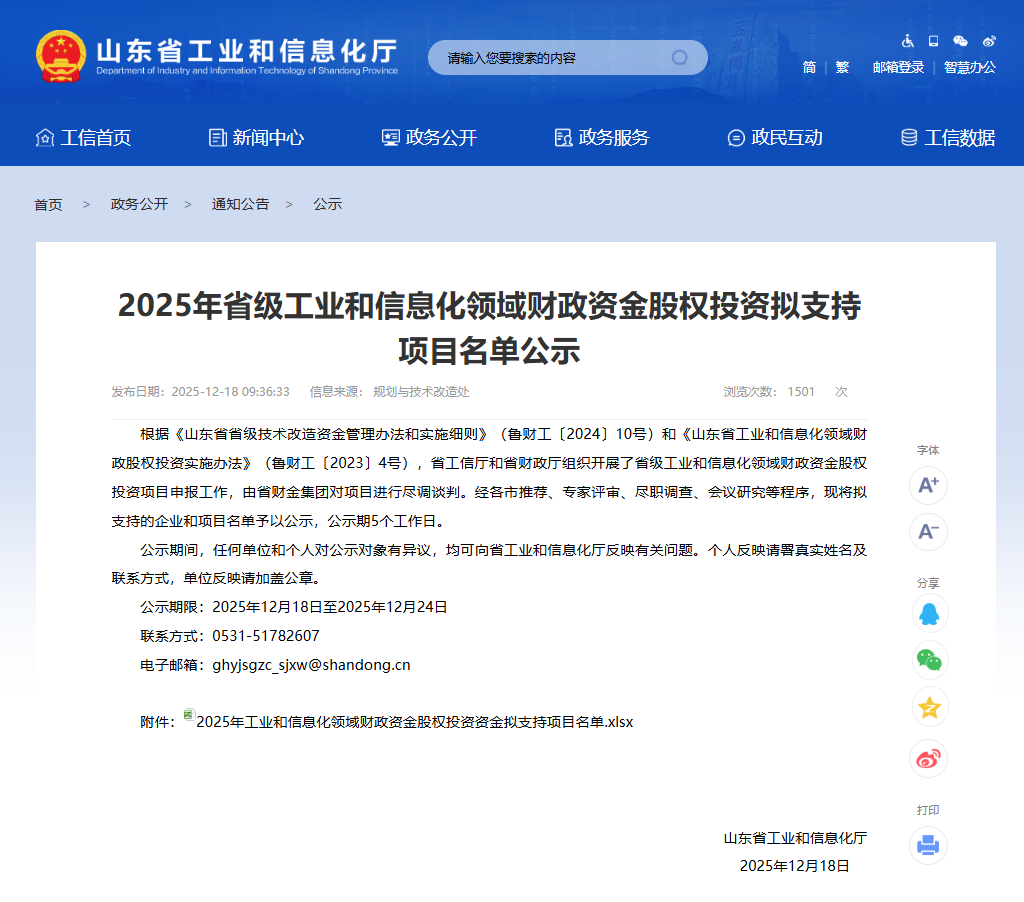Switch to Simplified Chinese (简)
Screen dimensions: 1024x902
[x=809, y=67]
